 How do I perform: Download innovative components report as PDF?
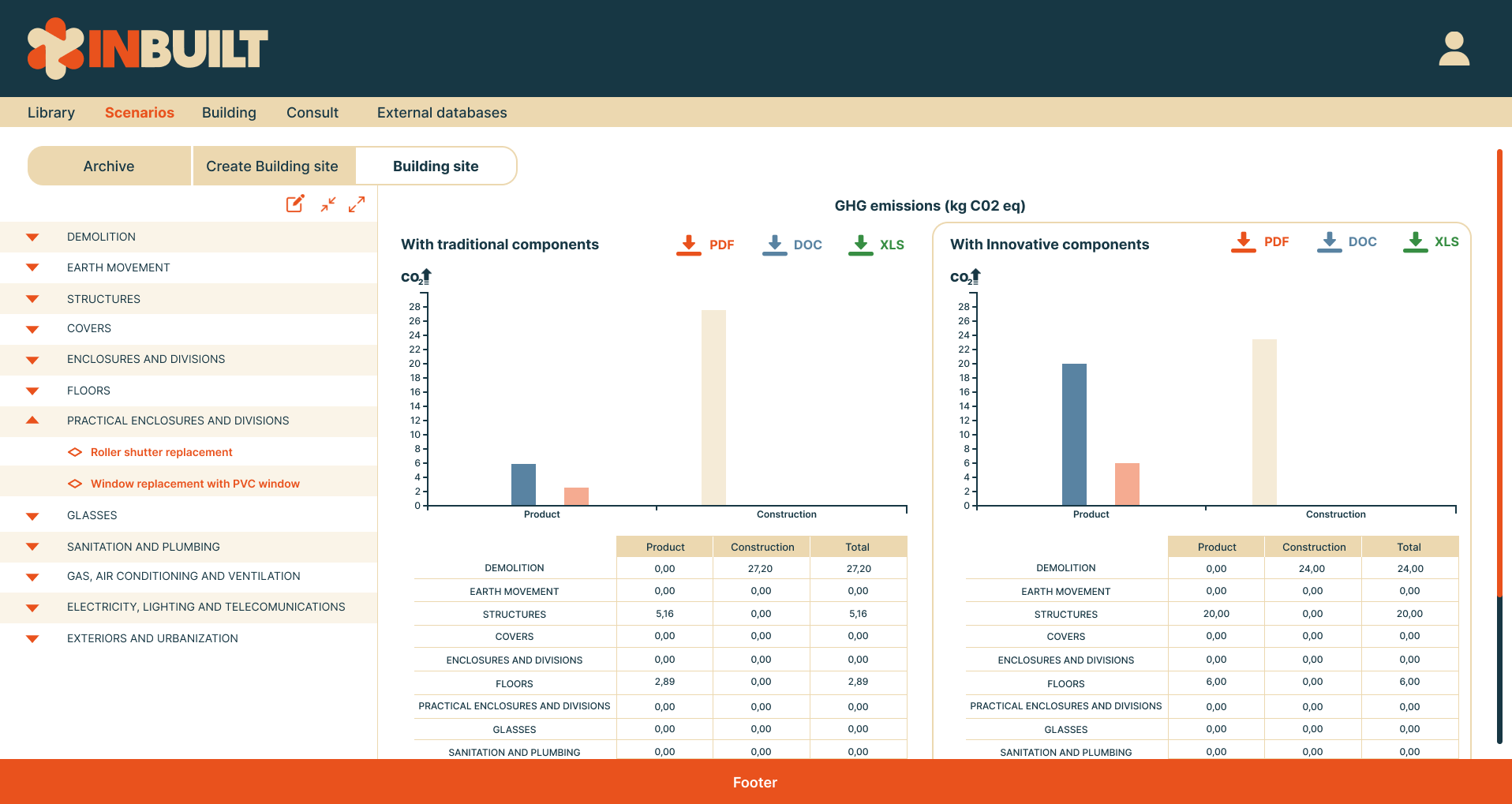(x=1260, y=241)
